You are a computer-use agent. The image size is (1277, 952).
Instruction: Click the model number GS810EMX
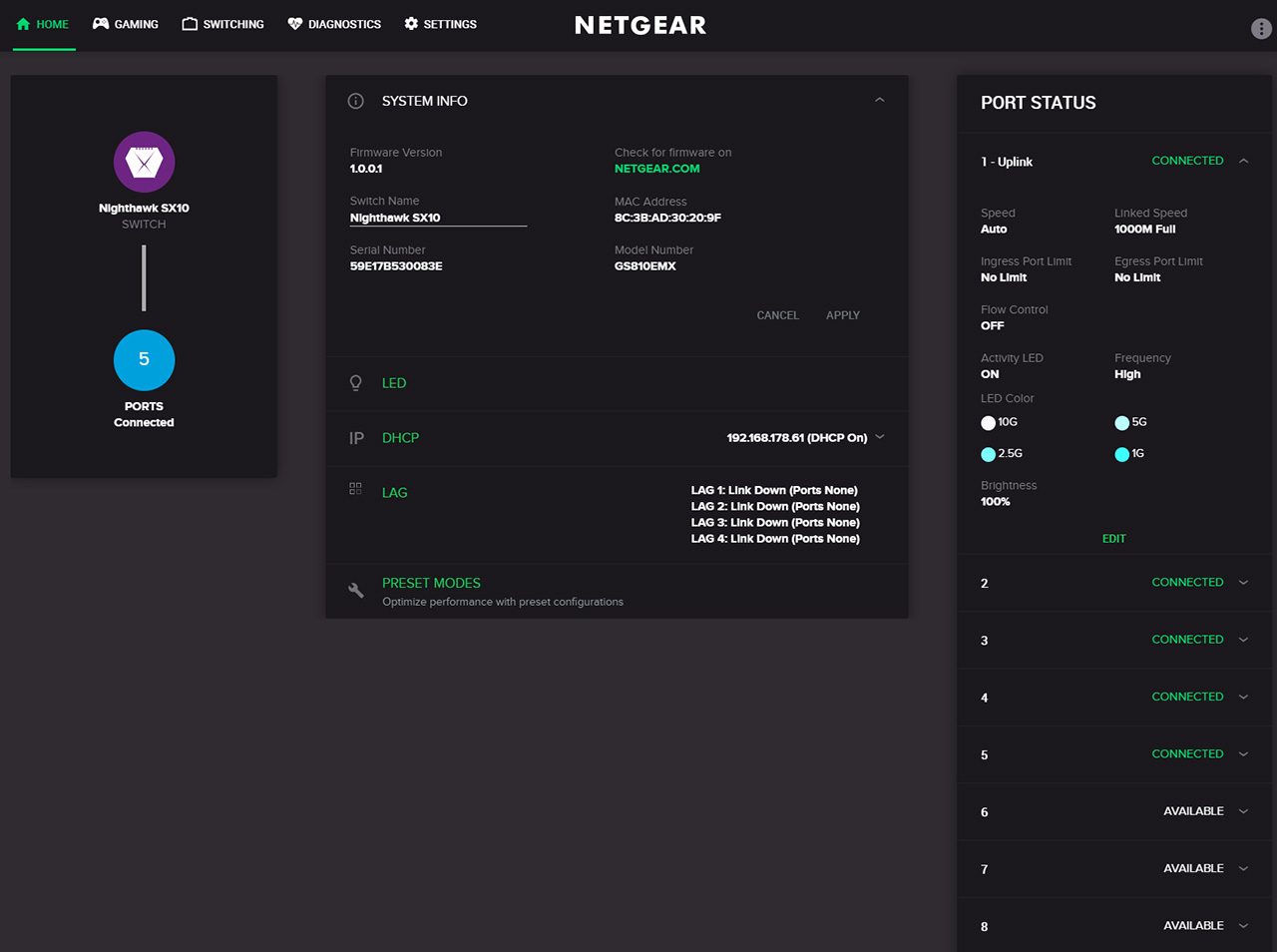[x=644, y=266]
